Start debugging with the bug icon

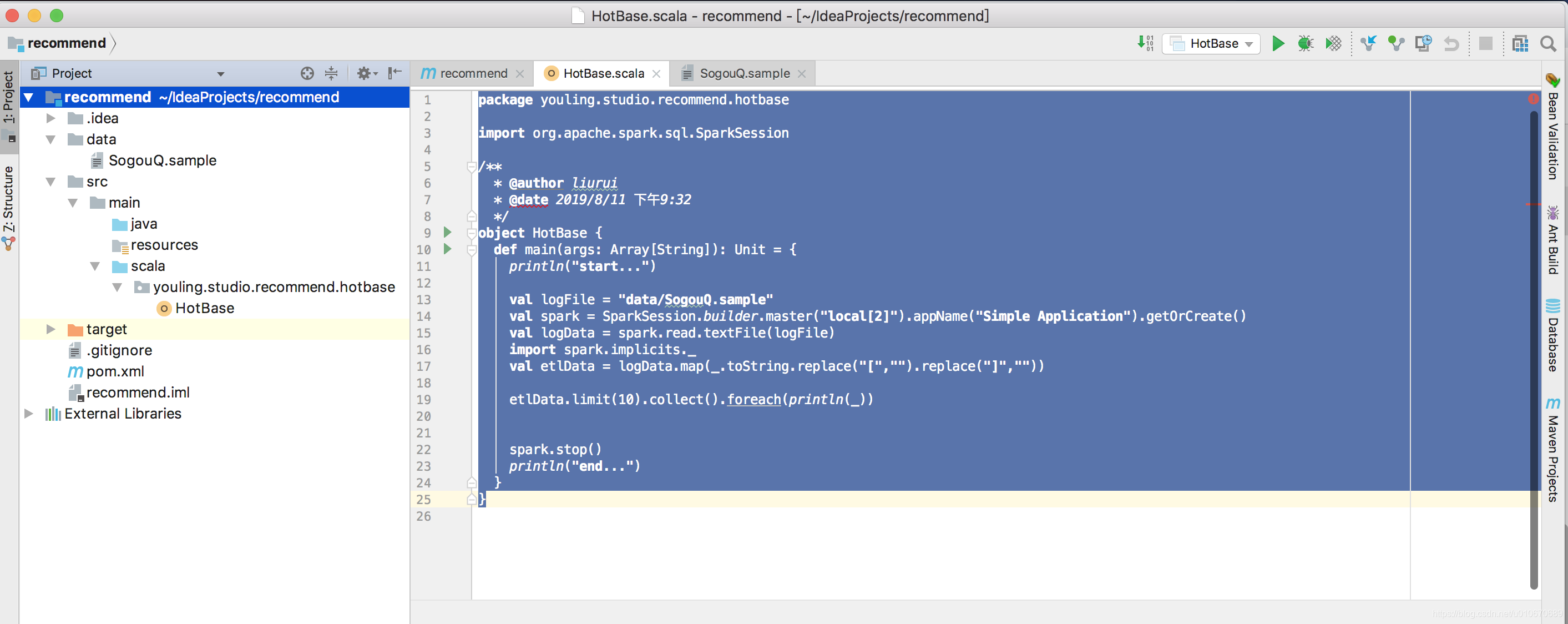(x=1305, y=43)
